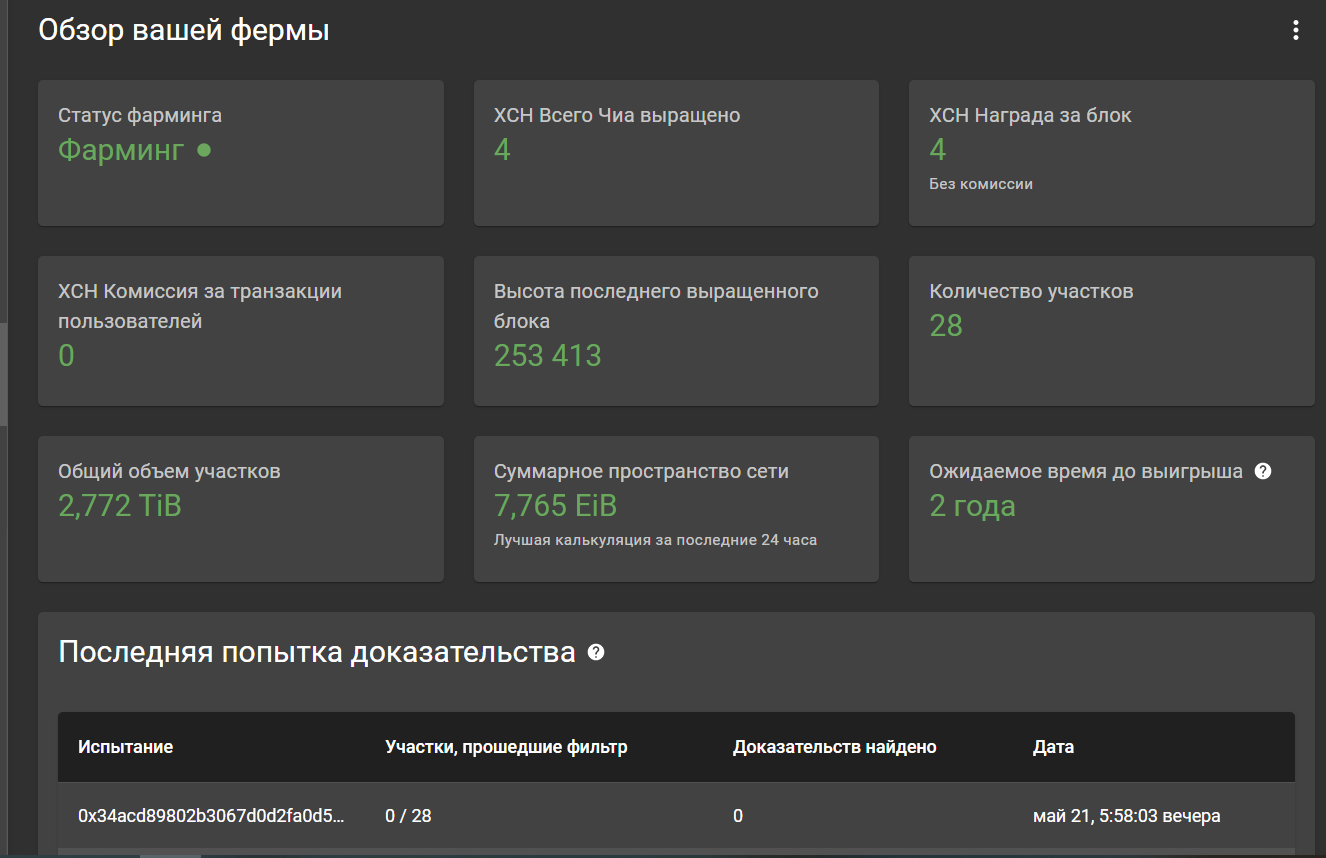The image size is (1326, 858).
Task: Select challenge hash 0x34acd89802b3067d0d2fa0d5
Action: click(211, 816)
